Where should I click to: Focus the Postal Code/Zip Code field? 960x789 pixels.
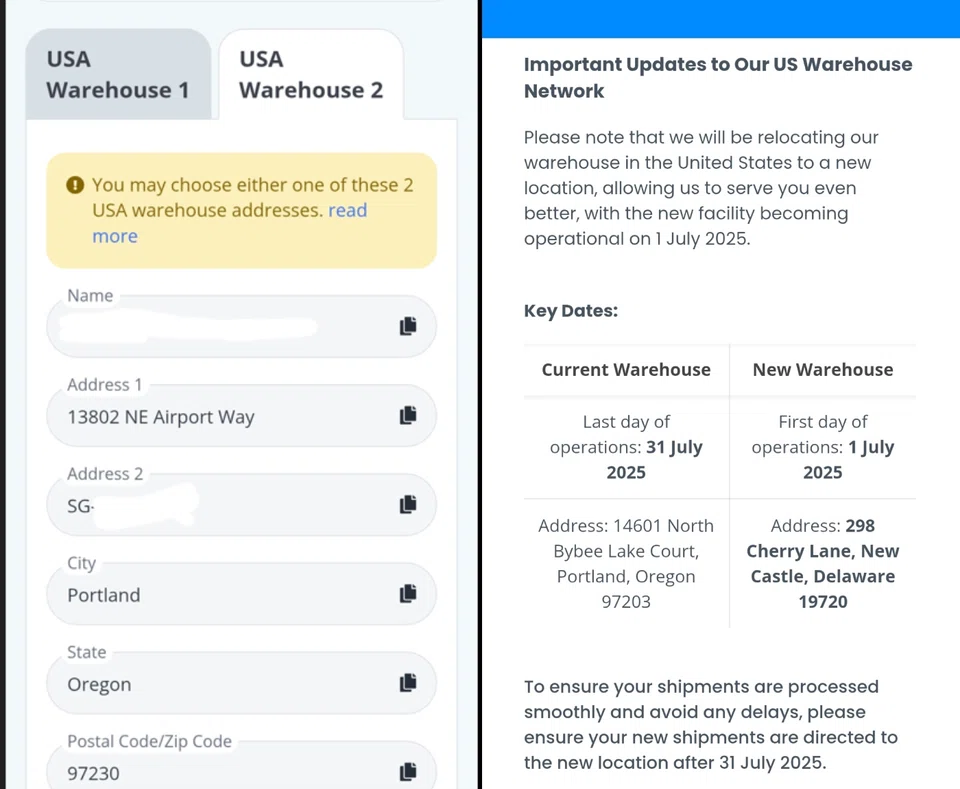click(220, 772)
